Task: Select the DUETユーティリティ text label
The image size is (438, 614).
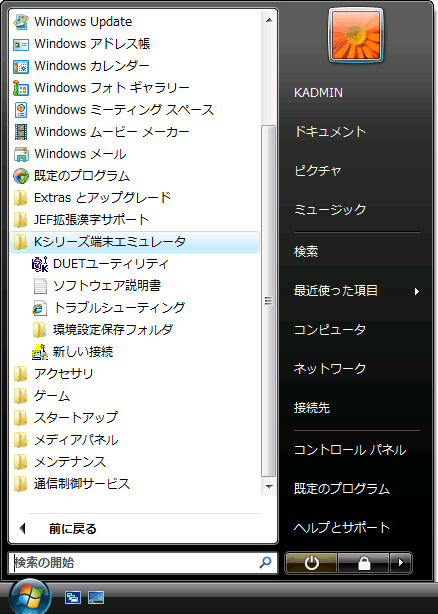Action: click(x=111, y=264)
